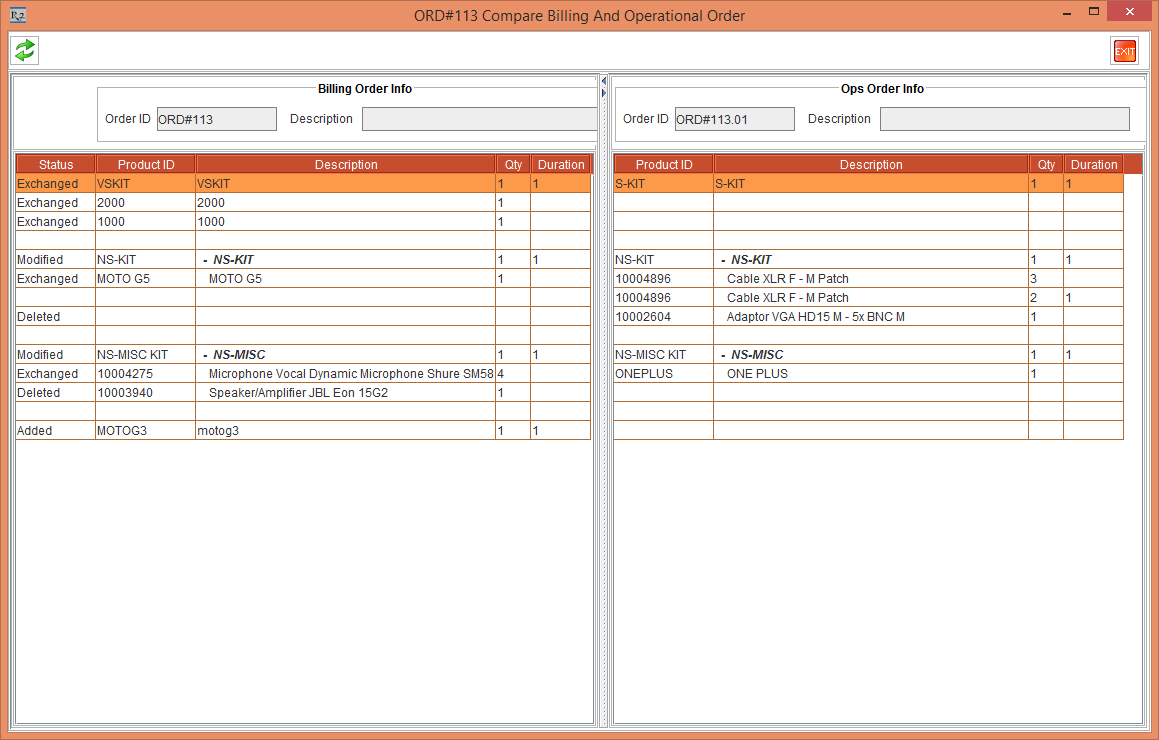Expand the NS-KIT row in billing table
This screenshot has height=740, width=1159.
(x=205, y=260)
